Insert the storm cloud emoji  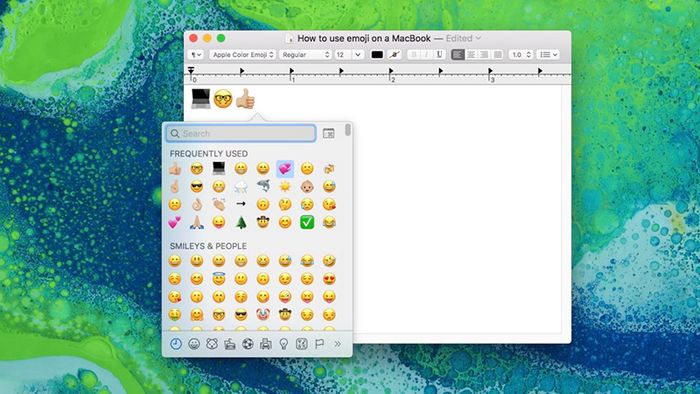pos(241,186)
